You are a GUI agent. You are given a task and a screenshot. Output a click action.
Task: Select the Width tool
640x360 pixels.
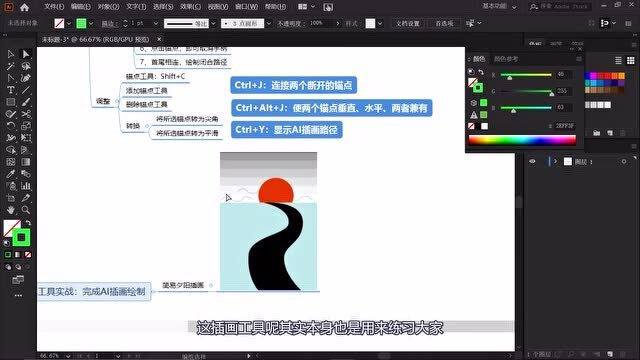(11, 138)
